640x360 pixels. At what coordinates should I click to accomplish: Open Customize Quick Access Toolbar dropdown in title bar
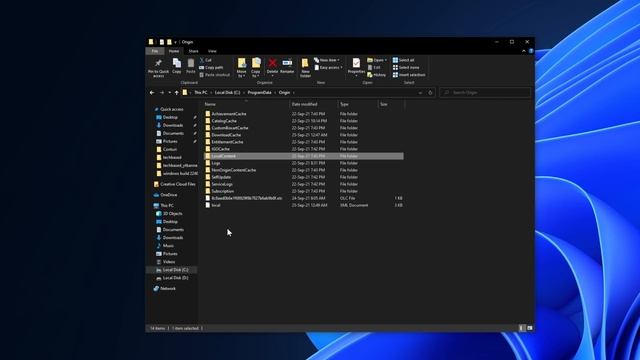[176, 42]
